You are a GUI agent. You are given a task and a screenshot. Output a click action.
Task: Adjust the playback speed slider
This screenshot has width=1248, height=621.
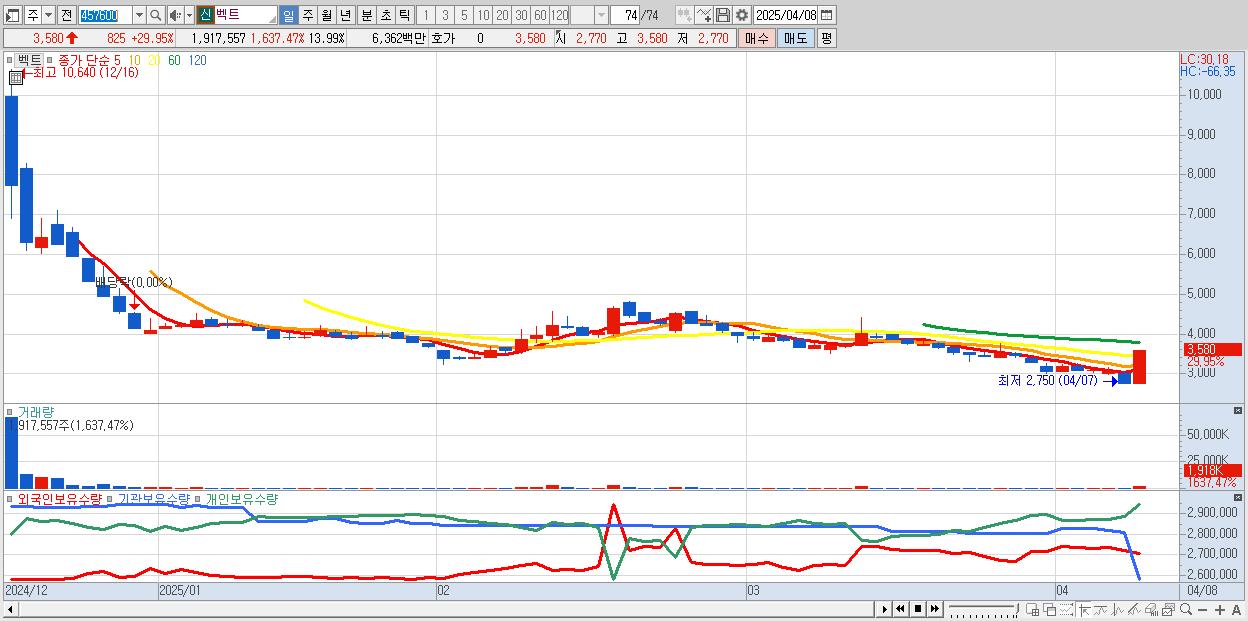click(x=982, y=609)
